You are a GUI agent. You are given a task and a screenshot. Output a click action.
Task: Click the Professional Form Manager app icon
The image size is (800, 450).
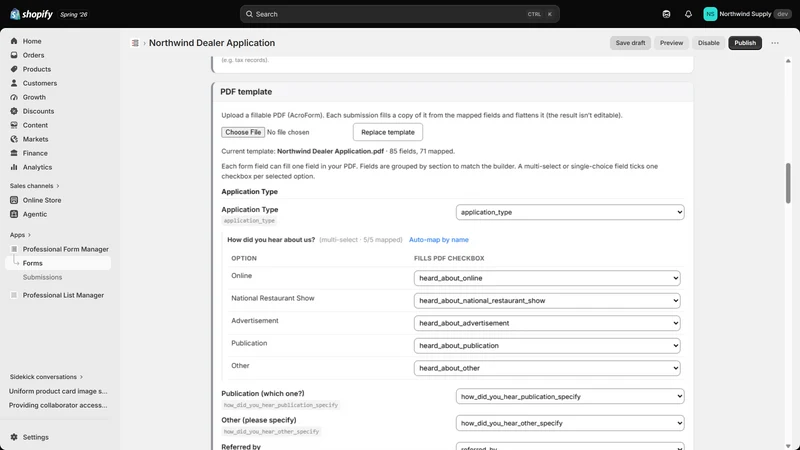point(14,249)
